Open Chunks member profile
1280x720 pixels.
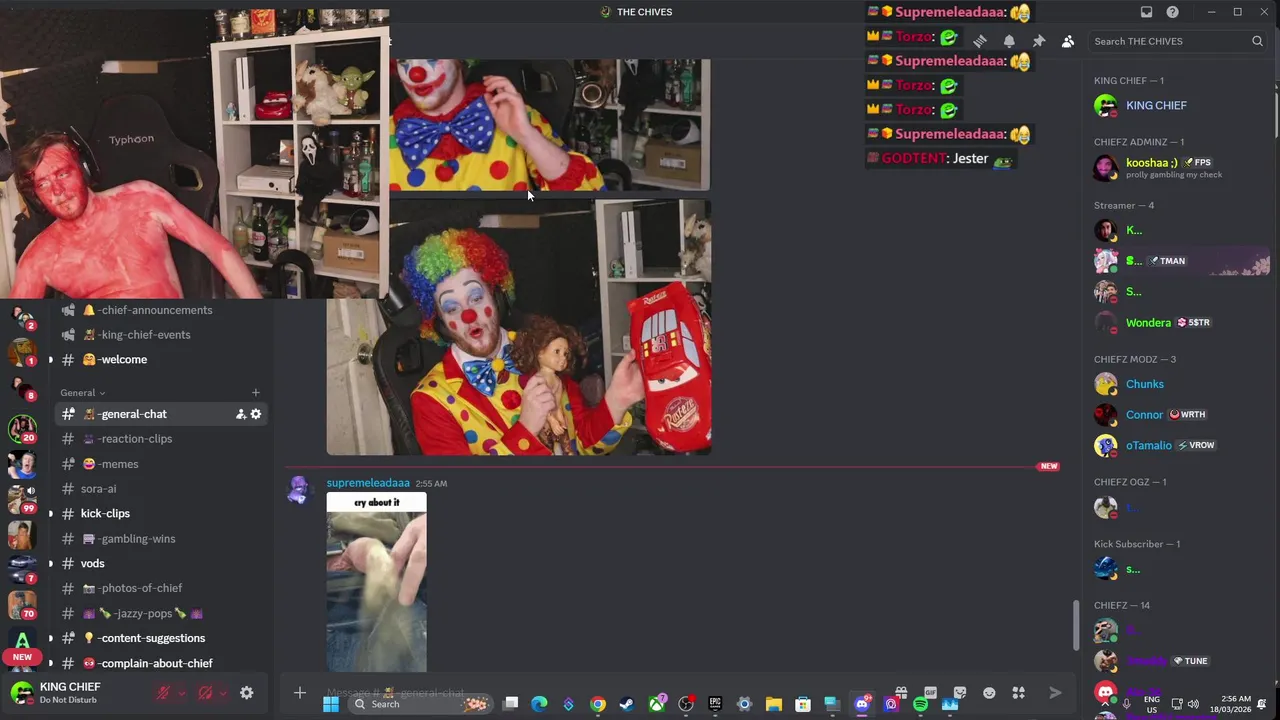click(1178, 384)
